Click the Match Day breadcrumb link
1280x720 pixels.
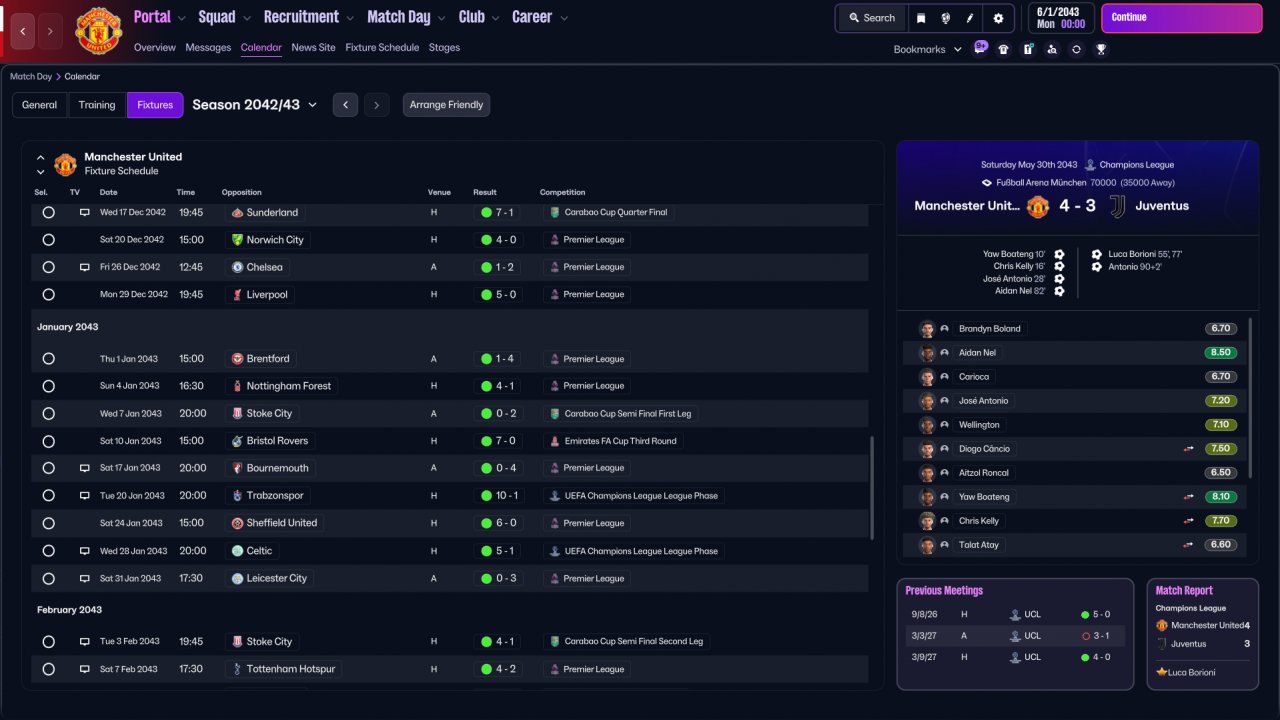point(31,76)
